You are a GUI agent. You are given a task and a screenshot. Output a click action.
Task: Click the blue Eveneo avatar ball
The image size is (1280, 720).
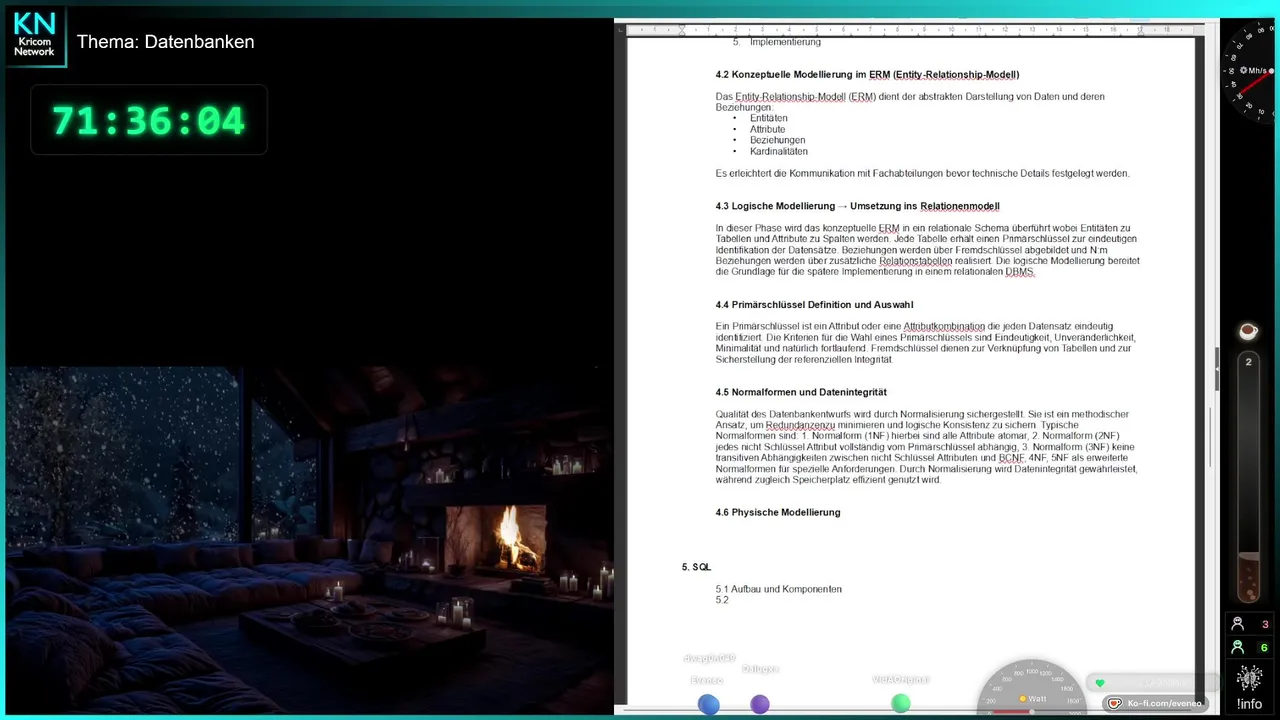coord(708,704)
